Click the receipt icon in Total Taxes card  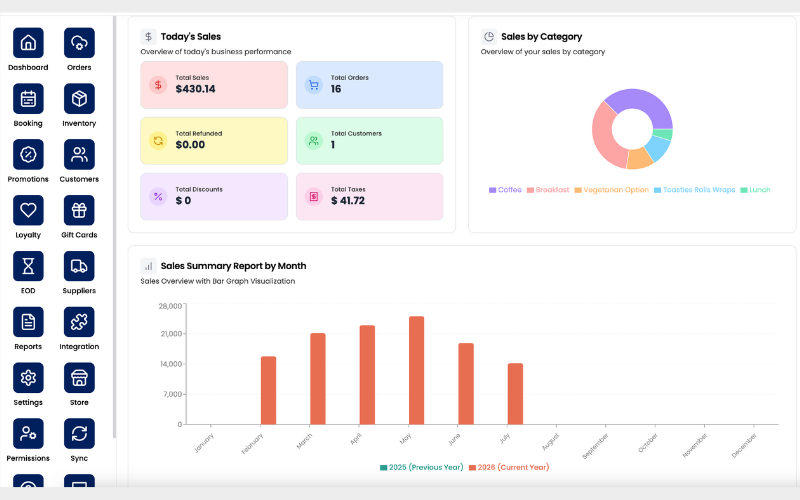point(314,196)
